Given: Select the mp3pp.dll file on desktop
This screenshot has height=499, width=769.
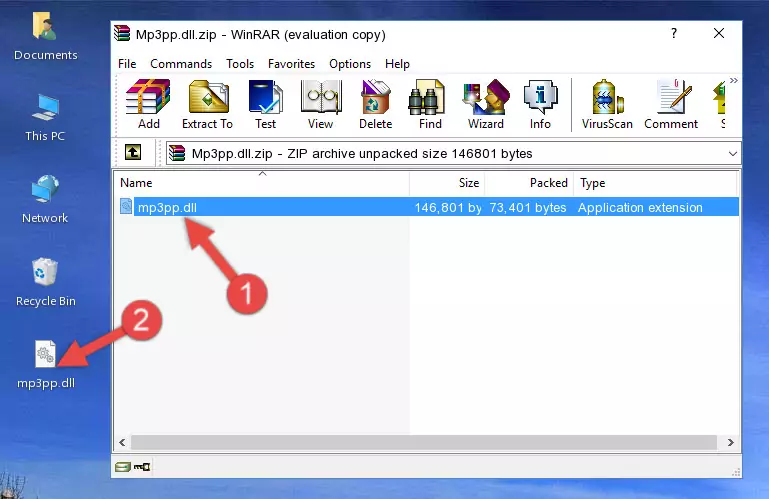Looking at the screenshot, I should (46, 365).
